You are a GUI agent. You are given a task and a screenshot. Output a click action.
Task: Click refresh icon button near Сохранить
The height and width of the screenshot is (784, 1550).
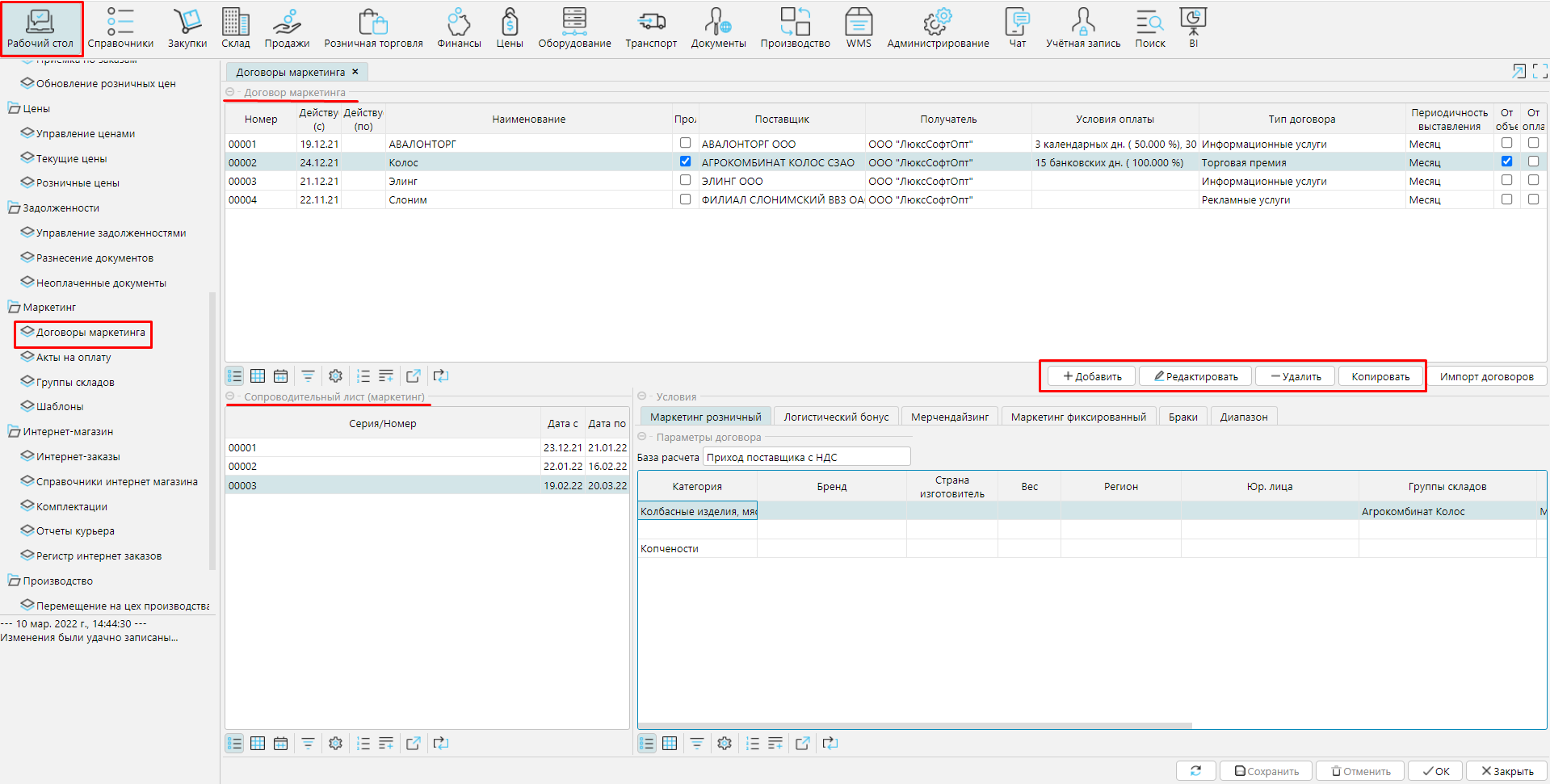click(x=1195, y=771)
